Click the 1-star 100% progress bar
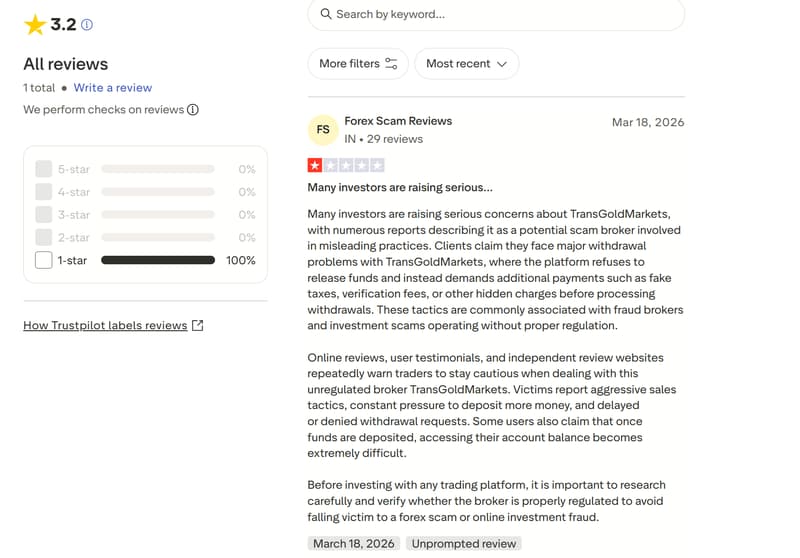The height and width of the screenshot is (558, 800). (158, 260)
